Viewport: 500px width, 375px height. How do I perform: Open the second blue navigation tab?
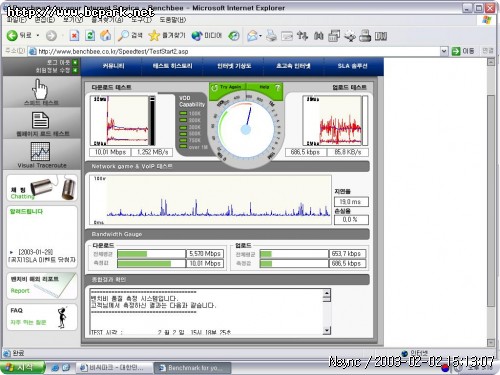coord(172,66)
